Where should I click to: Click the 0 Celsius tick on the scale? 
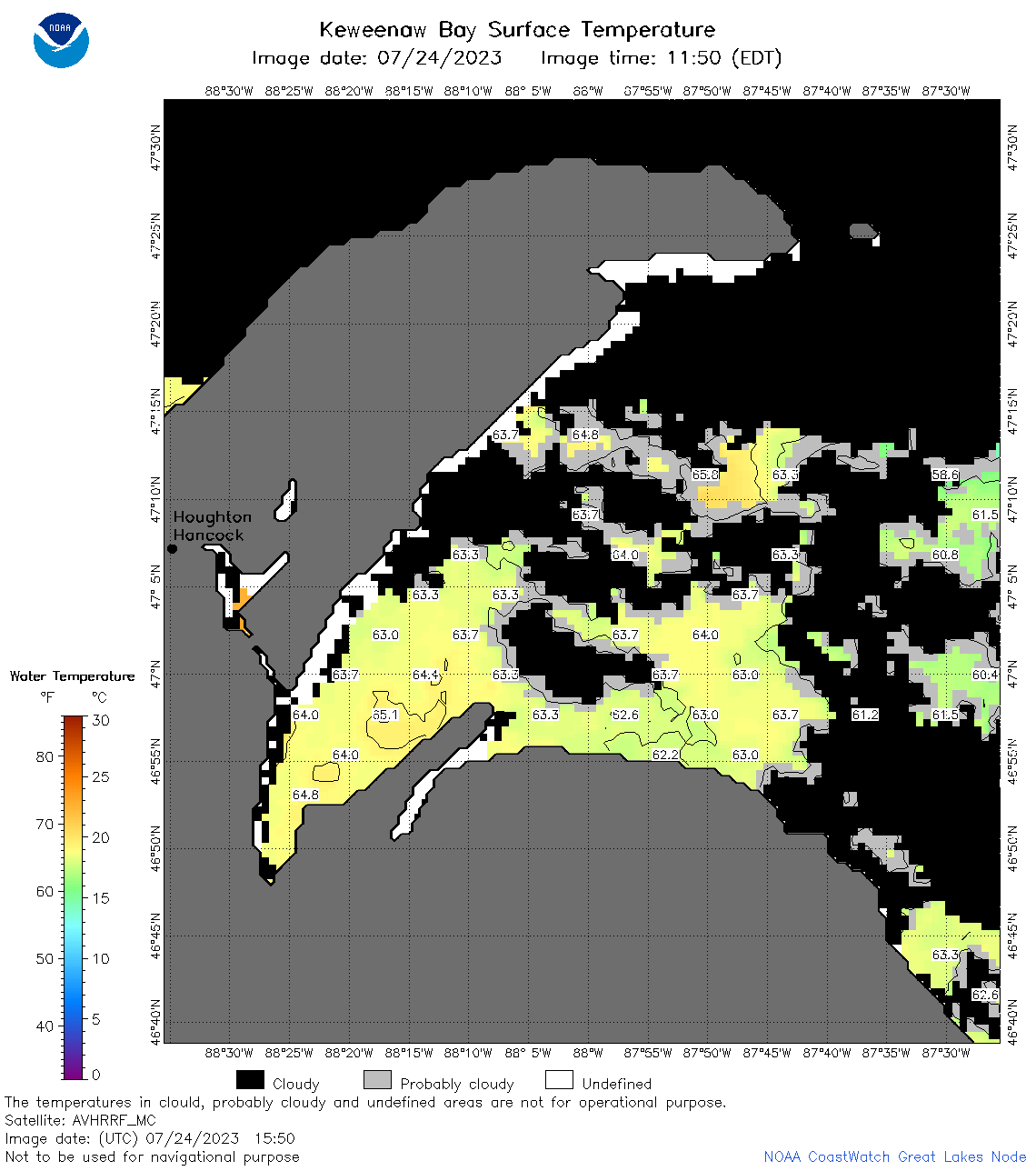click(x=97, y=1075)
